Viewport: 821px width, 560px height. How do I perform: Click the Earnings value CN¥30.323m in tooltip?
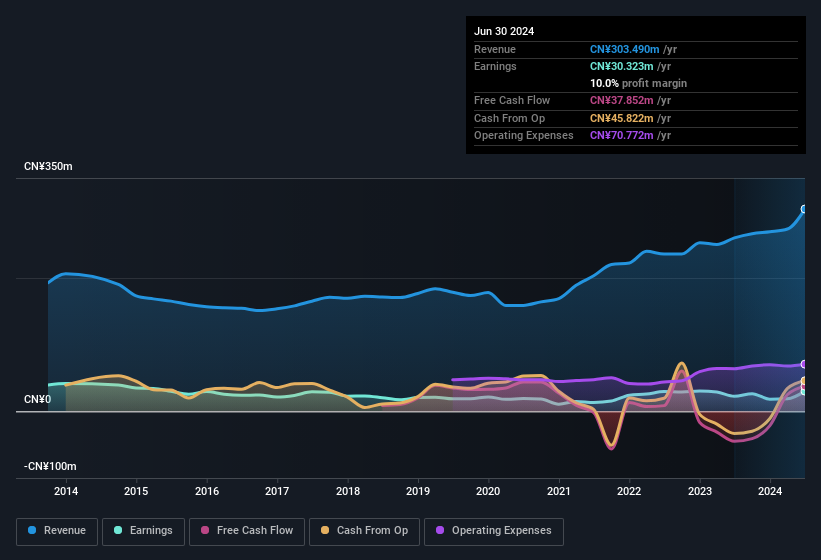point(622,66)
